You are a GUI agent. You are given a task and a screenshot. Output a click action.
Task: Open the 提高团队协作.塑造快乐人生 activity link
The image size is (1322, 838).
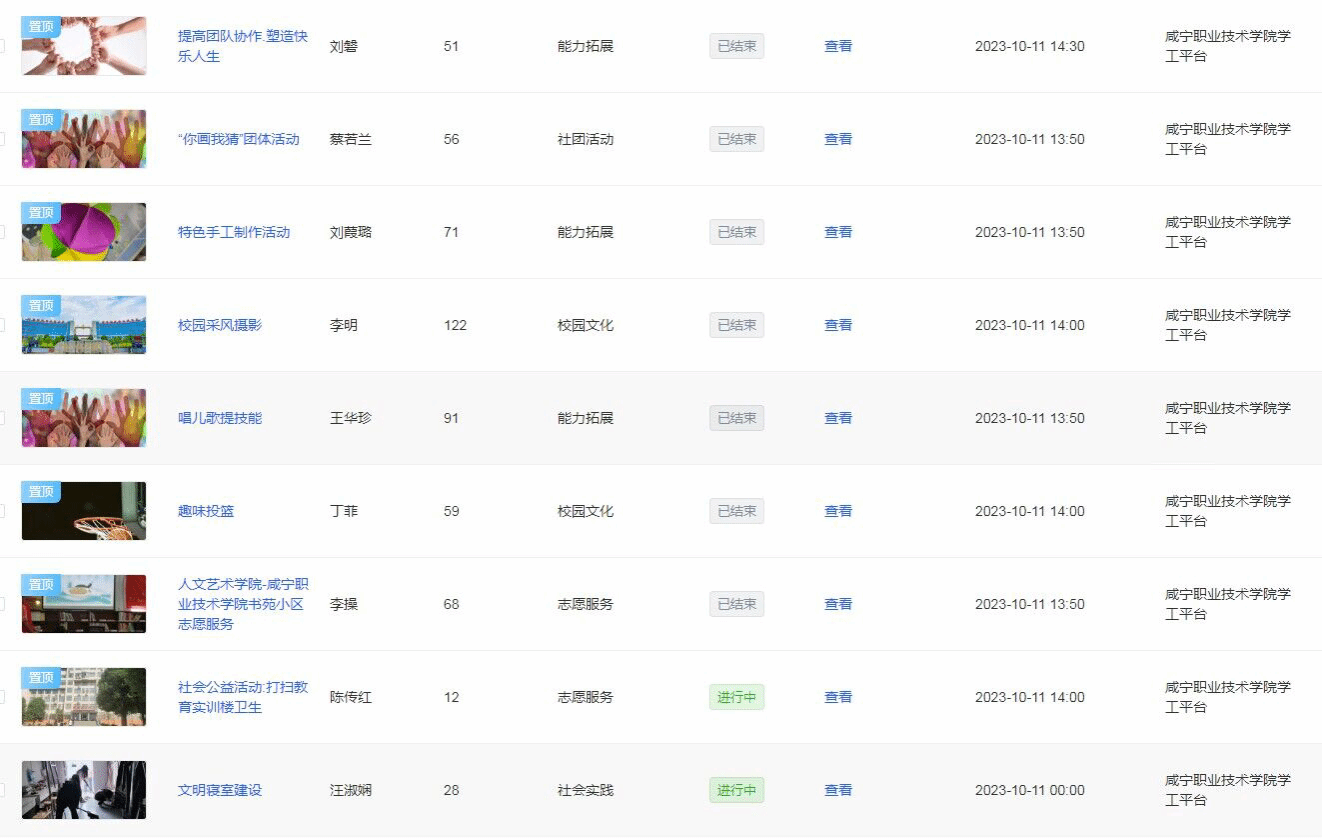242,46
